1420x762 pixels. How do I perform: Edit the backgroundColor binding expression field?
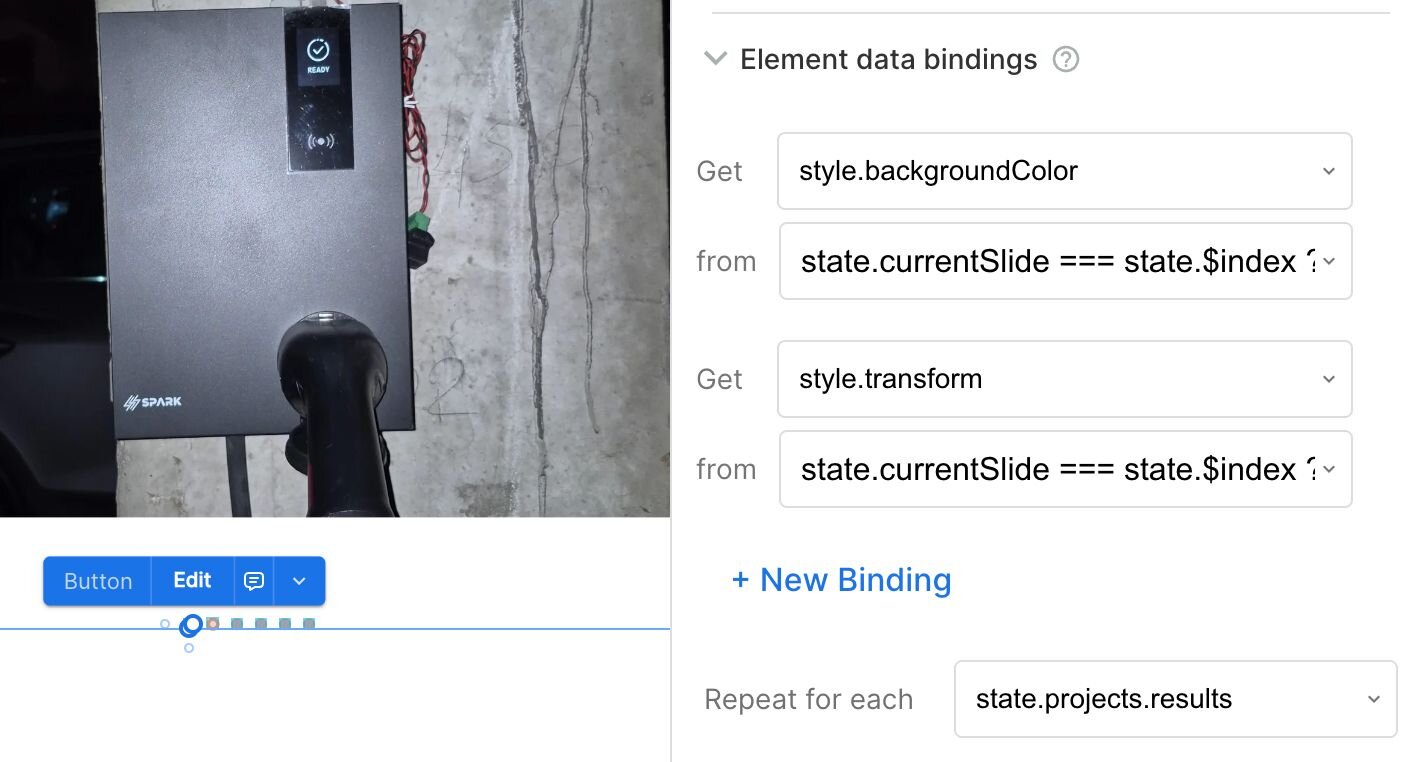pos(1064,262)
